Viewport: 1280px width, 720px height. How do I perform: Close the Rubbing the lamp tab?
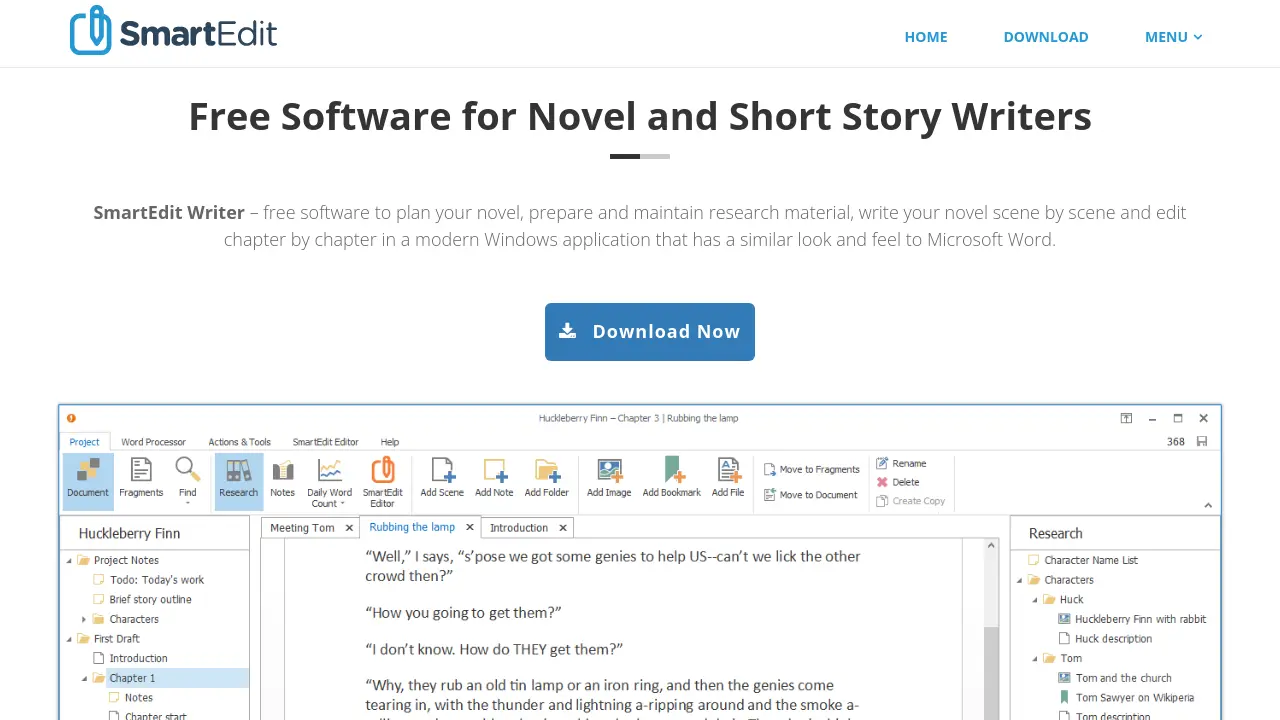tap(470, 527)
